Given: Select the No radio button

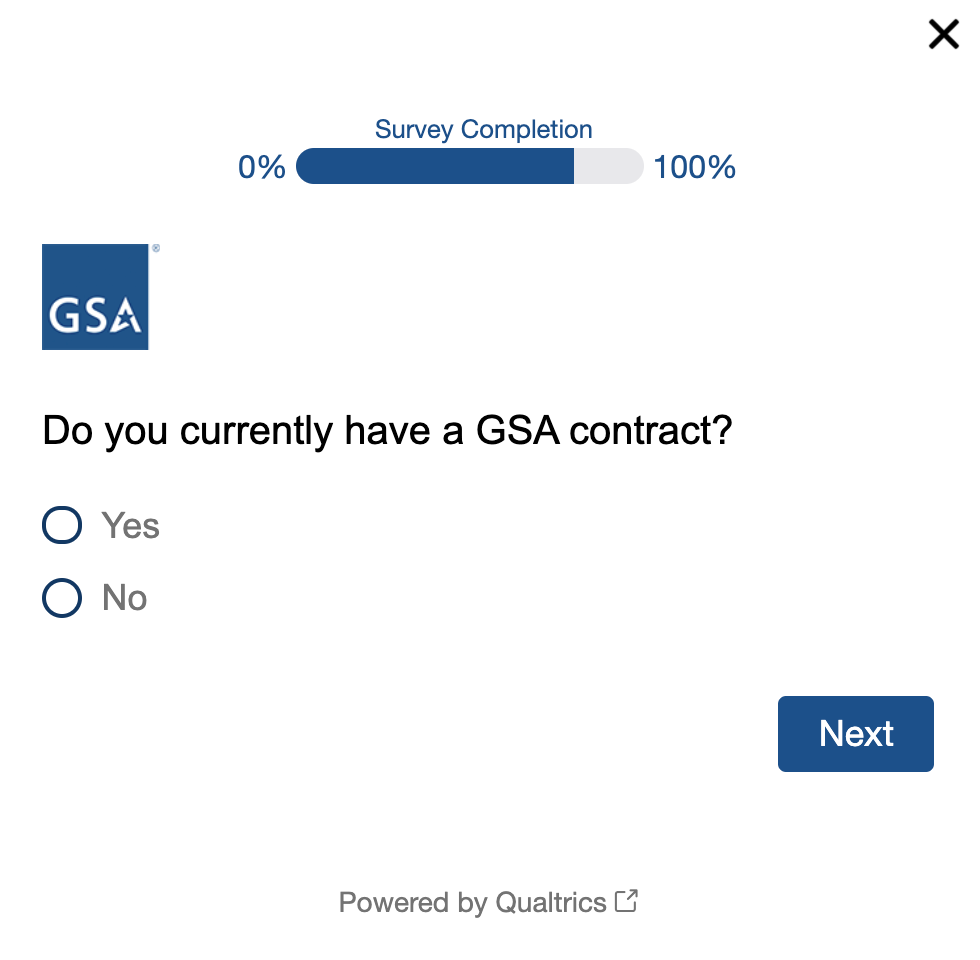Looking at the screenshot, I should [x=62, y=598].
